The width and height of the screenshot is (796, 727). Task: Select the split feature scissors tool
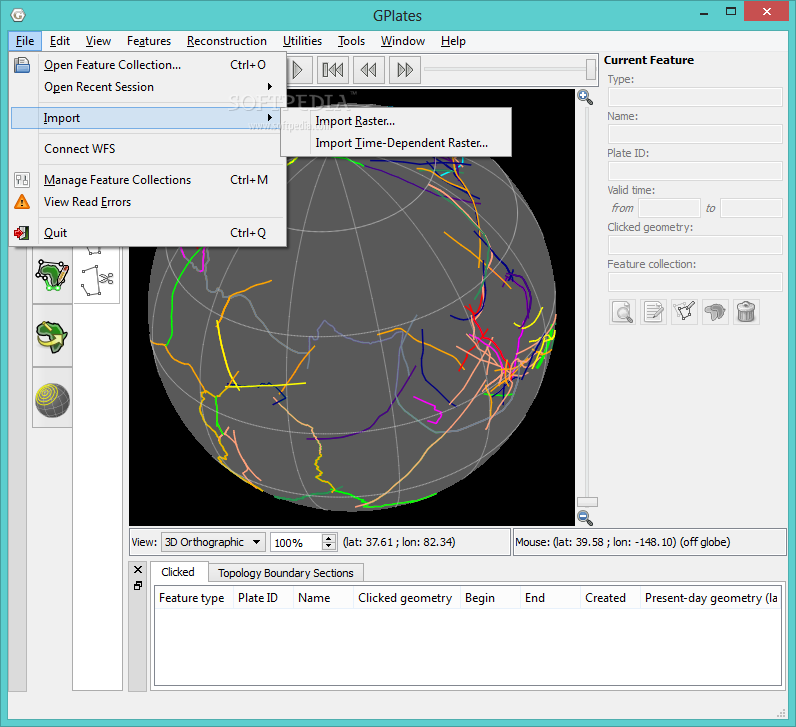(97, 280)
